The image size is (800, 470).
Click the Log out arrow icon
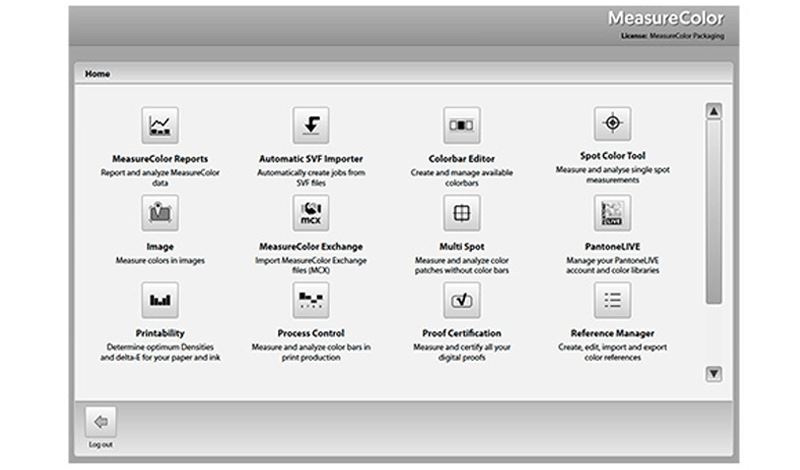101,422
